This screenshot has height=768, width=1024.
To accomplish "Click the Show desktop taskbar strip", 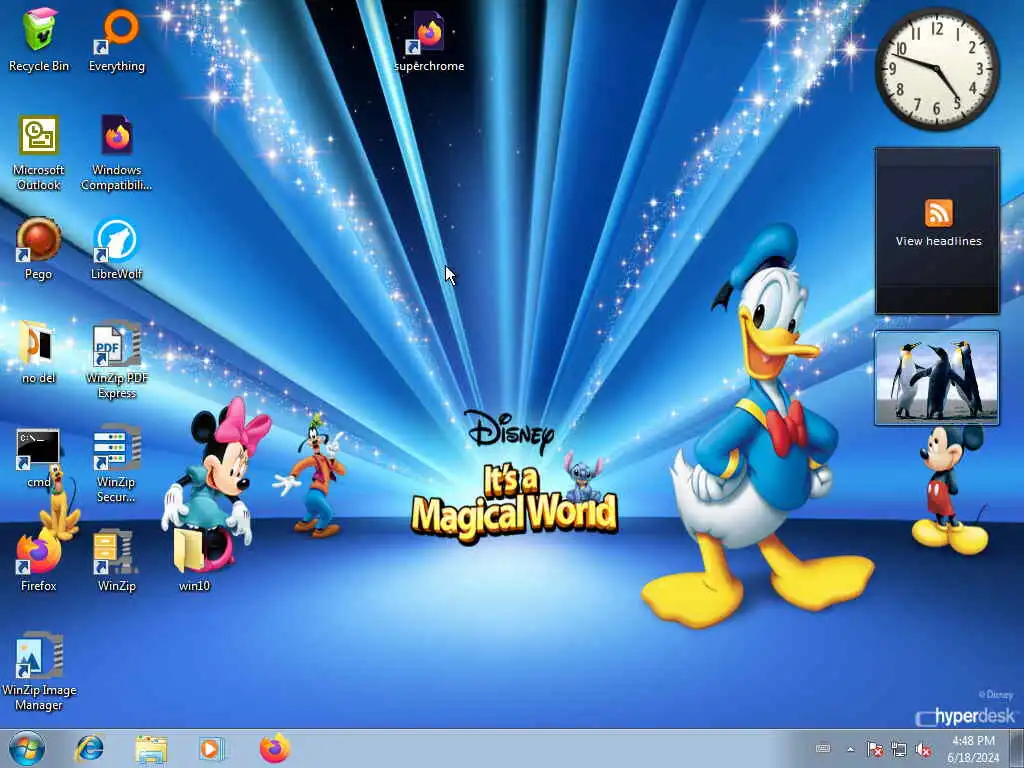I will [1017, 748].
